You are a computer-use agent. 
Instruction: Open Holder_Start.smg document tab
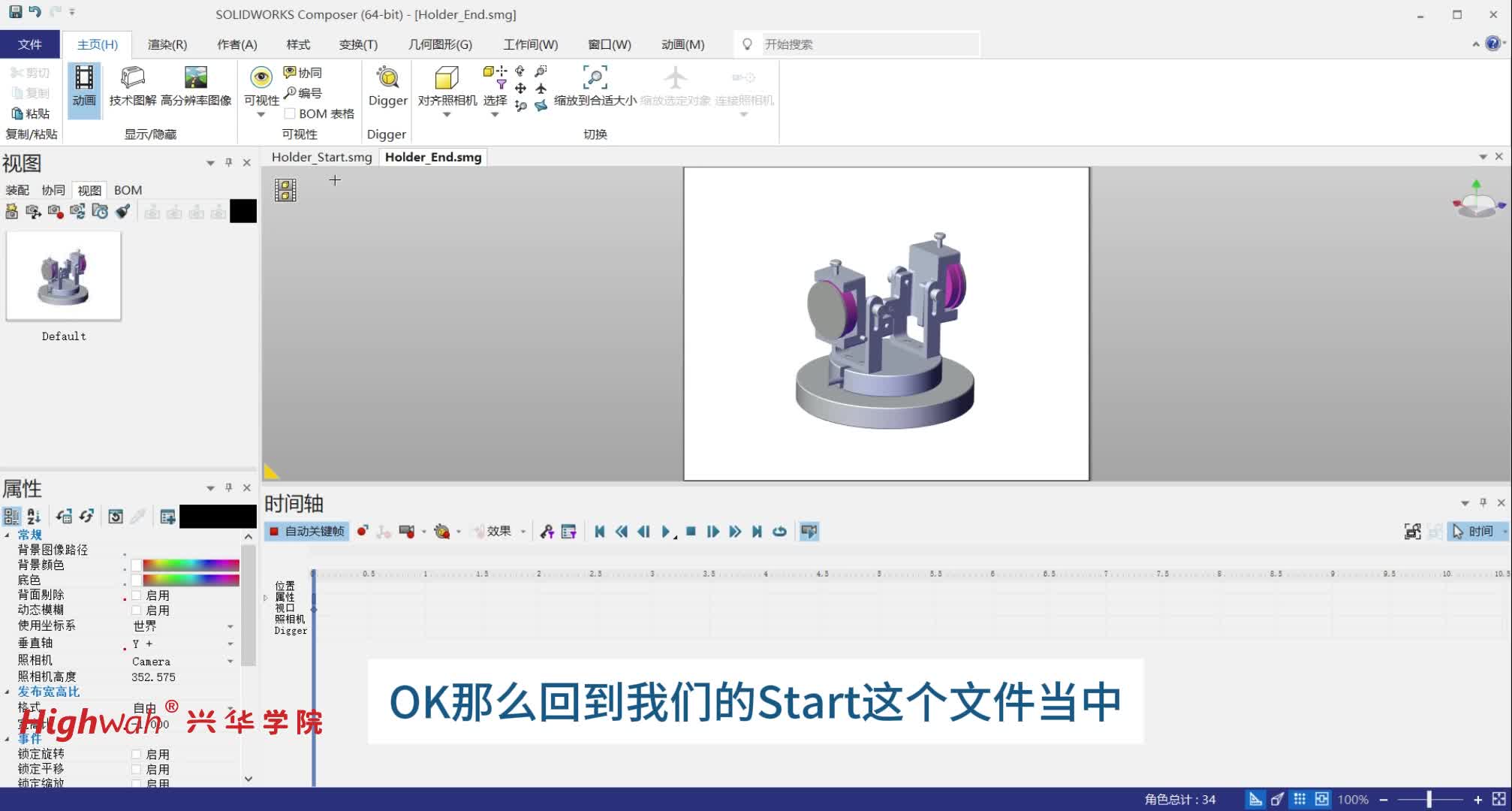[x=321, y=157]
